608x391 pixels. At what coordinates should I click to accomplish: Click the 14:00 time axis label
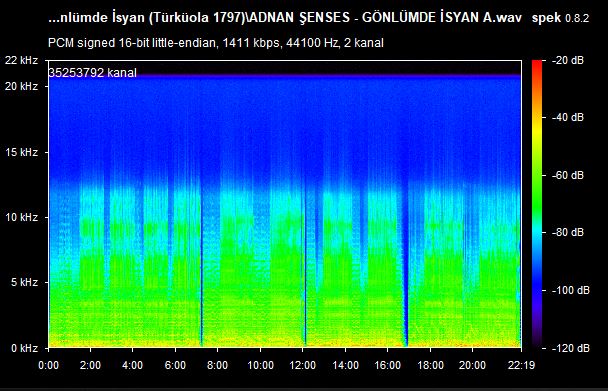(x=345, y=365)
